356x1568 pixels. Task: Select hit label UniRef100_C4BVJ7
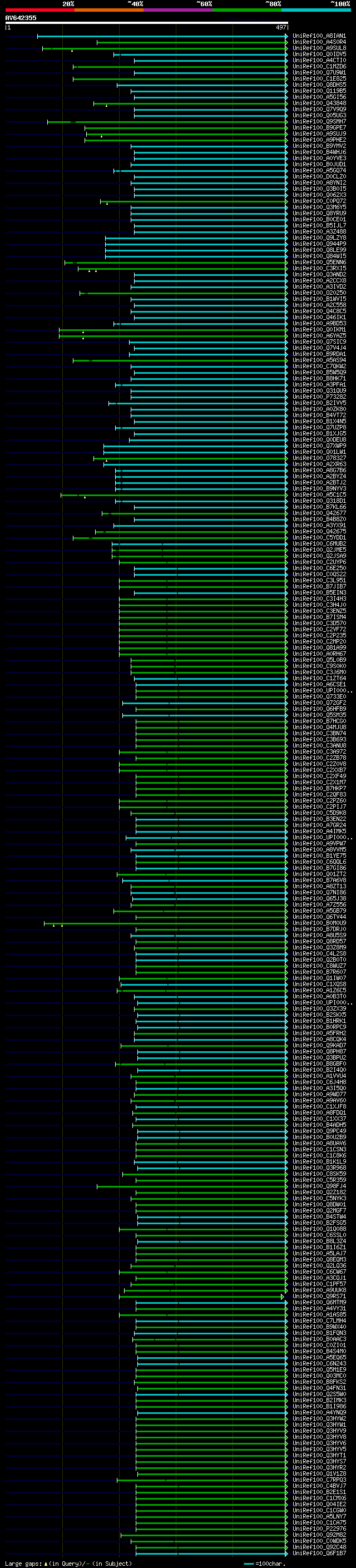click(x=319, y=1486)
